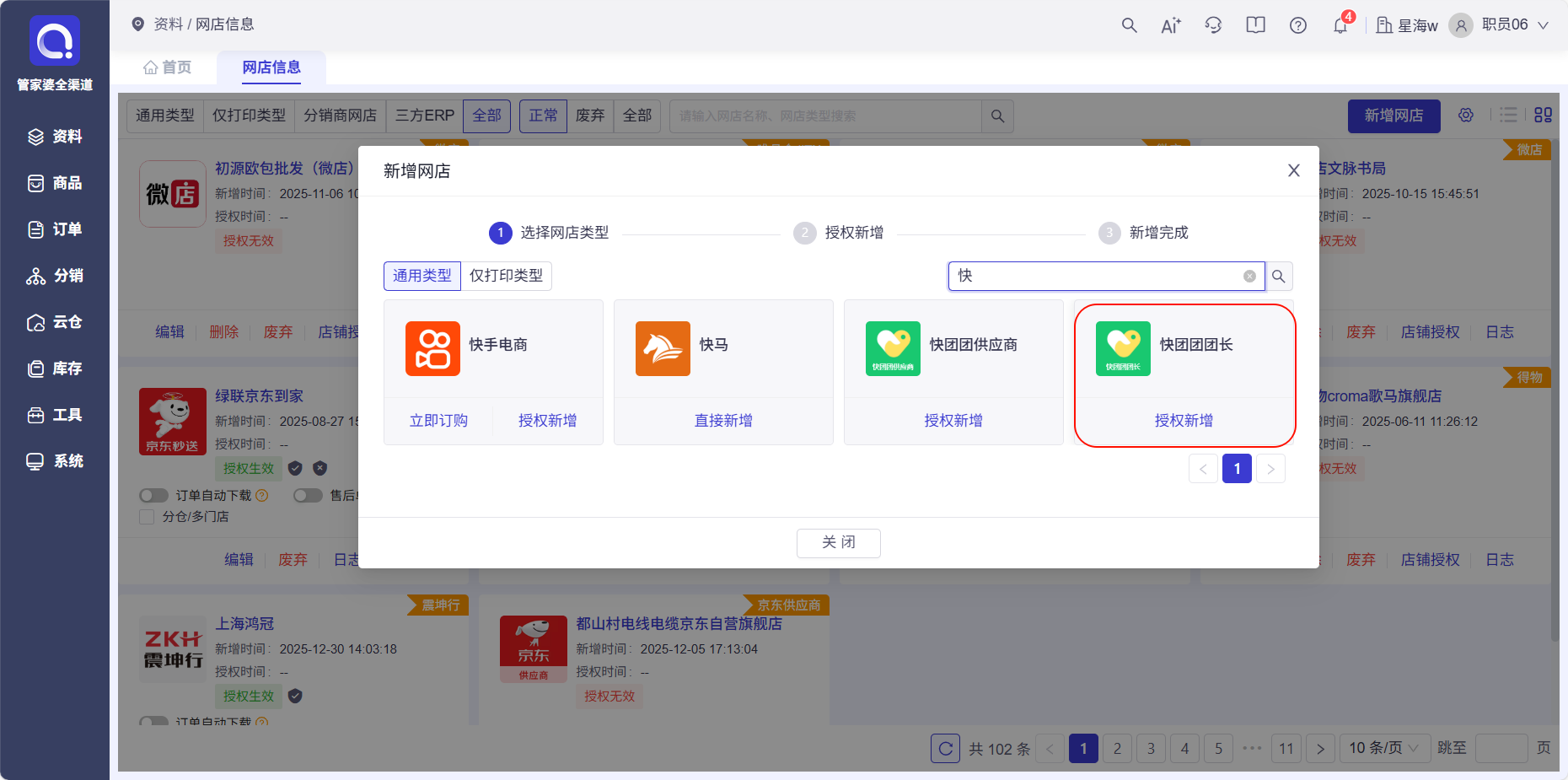1568x780 pixels.
Task: Open the AI assistant icon
Action: [x=1171, y=25]
